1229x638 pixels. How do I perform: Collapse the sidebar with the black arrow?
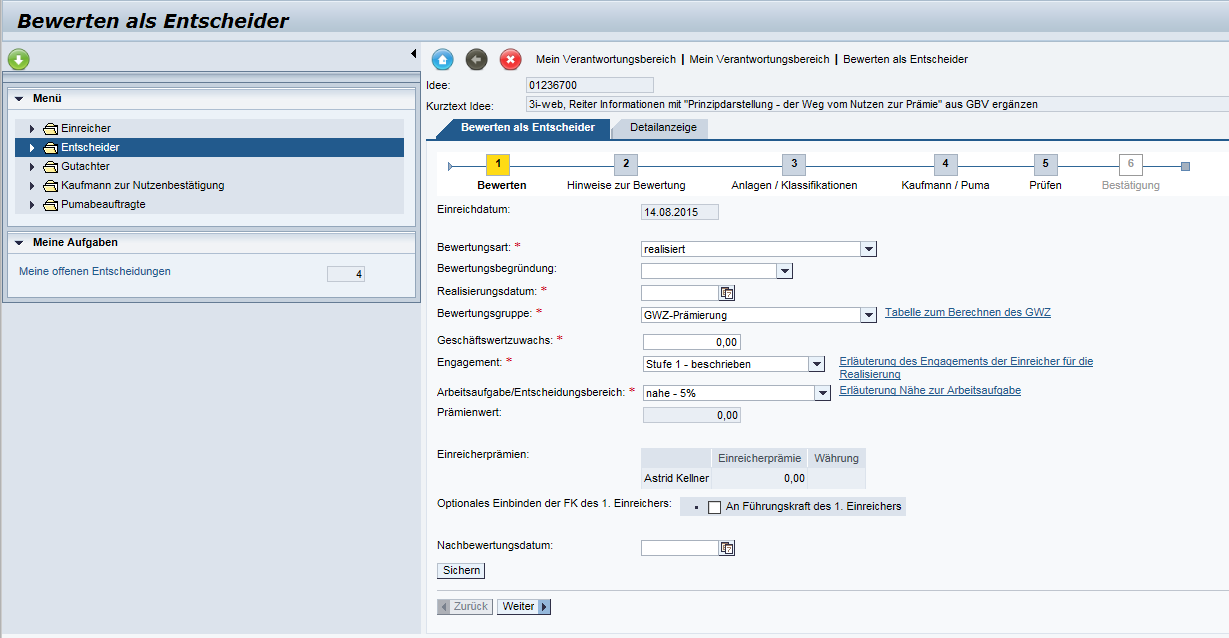pyautogui.click(x=413, y=53)
